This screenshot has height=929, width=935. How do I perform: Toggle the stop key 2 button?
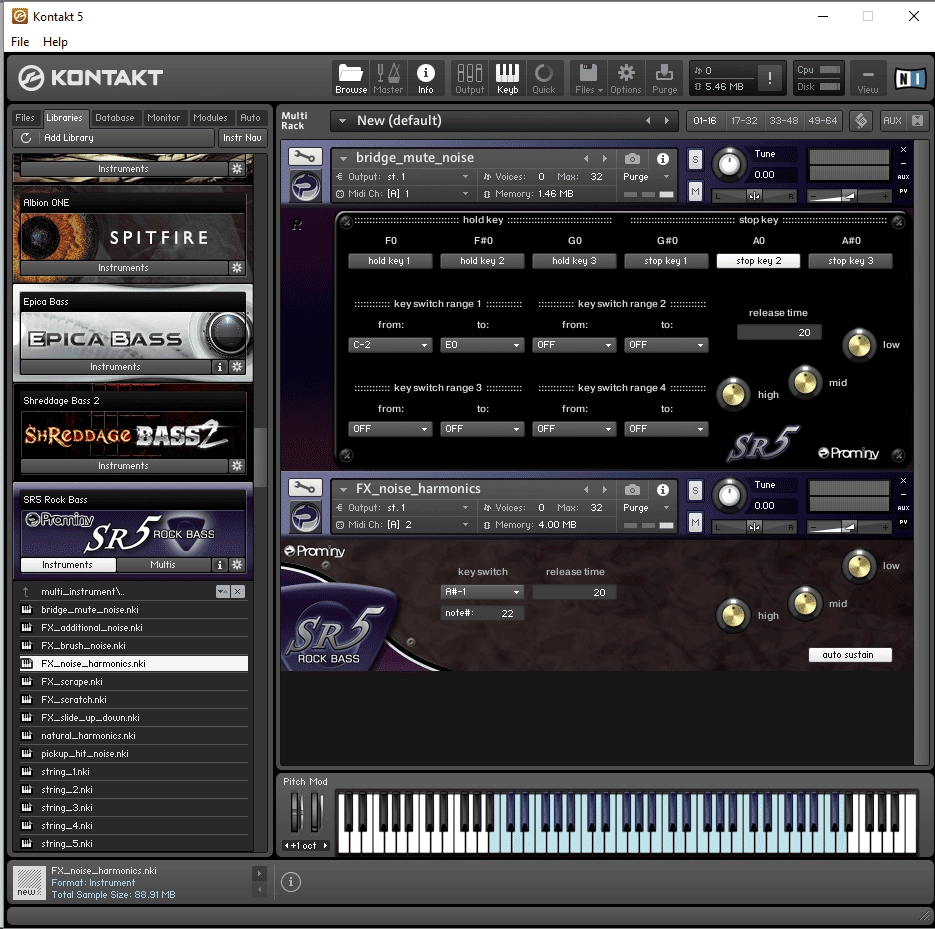click(758, 261)
